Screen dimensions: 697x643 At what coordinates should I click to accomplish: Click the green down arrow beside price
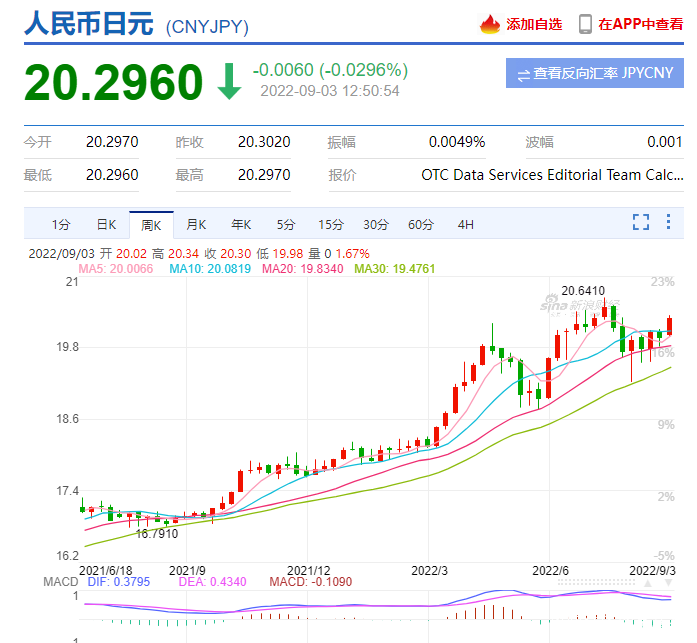(229, 81)
